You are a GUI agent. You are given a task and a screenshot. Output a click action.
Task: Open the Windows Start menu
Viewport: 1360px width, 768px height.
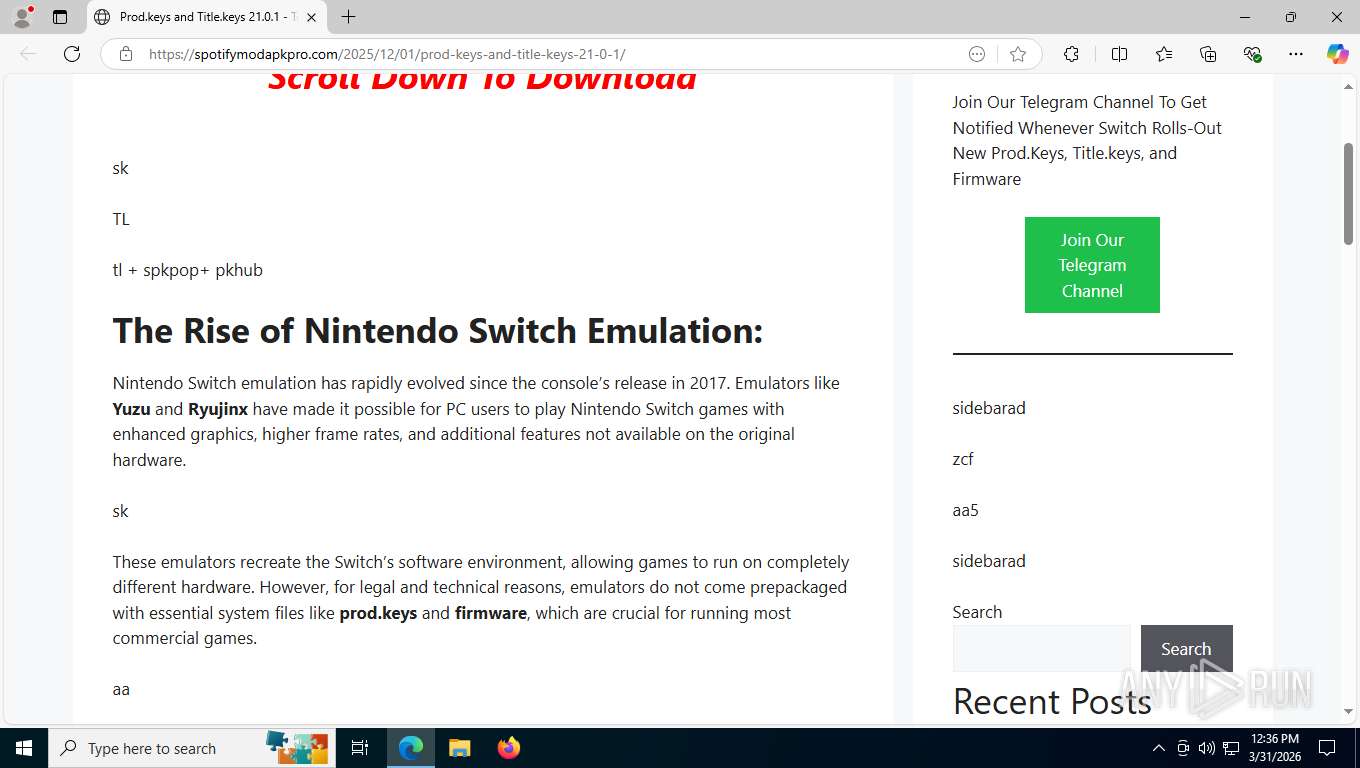tap(23, 748)
